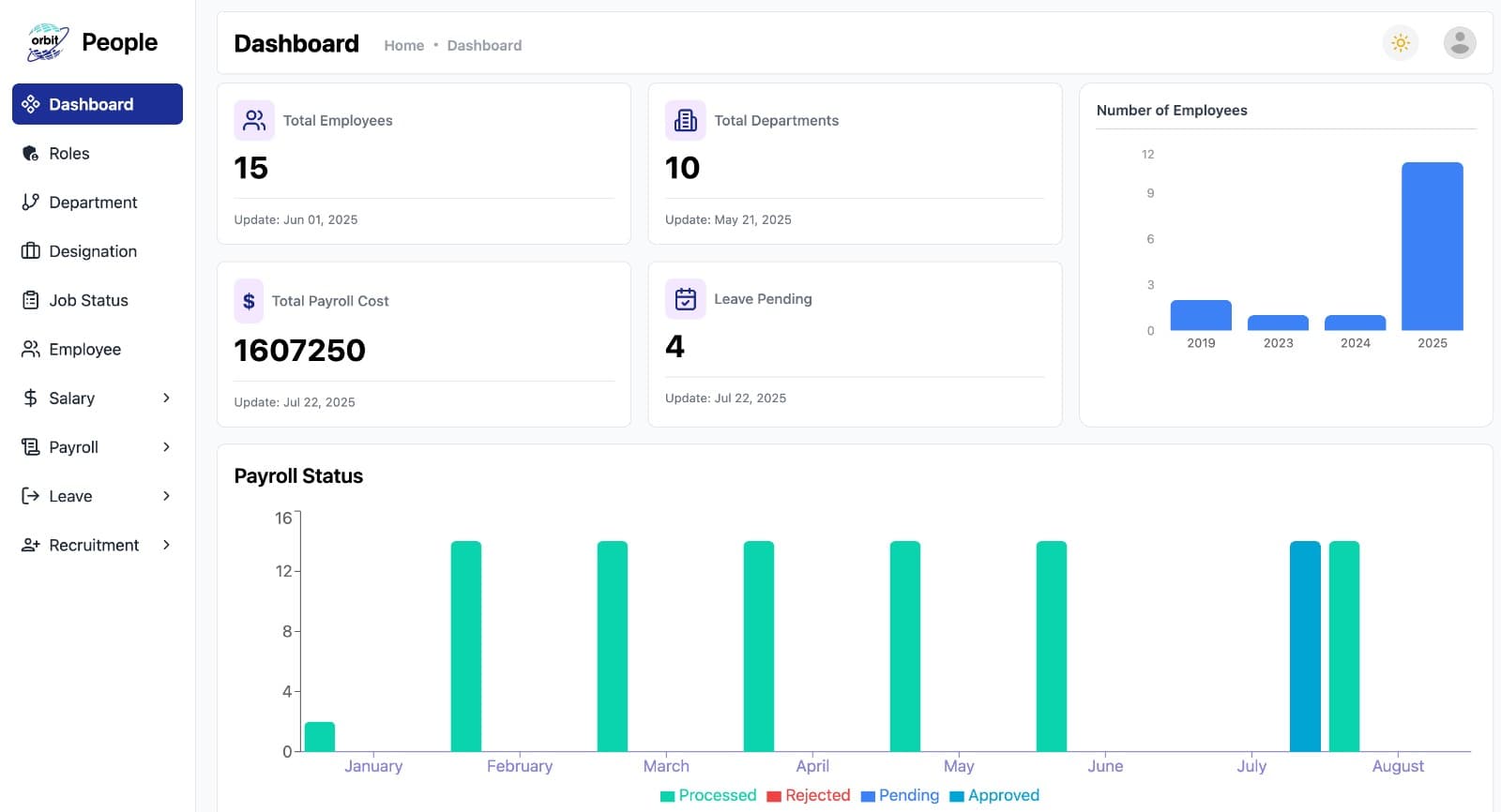1501x812 pixels.
Task: Click the Dashboard page heading
Action: (x=296, y=43)
